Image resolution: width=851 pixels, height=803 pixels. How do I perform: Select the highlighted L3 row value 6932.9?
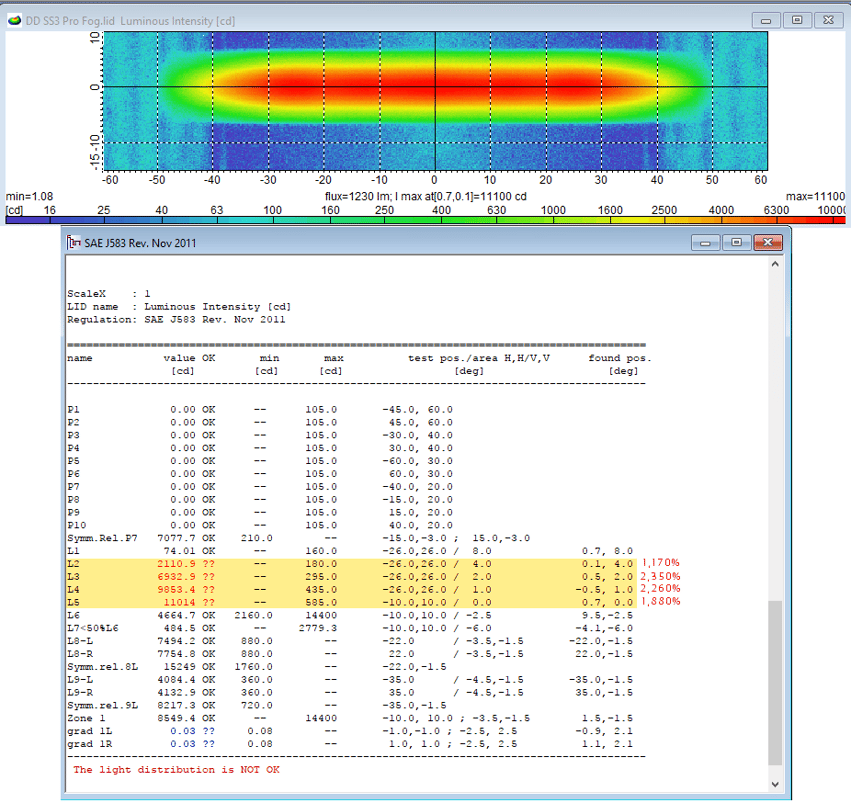point(176,577)
